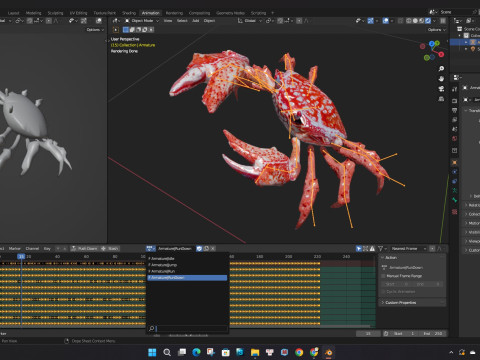Choose the highlighted Armature|RunDown action entry
This screenshot has width=480, height=360.
187,278
